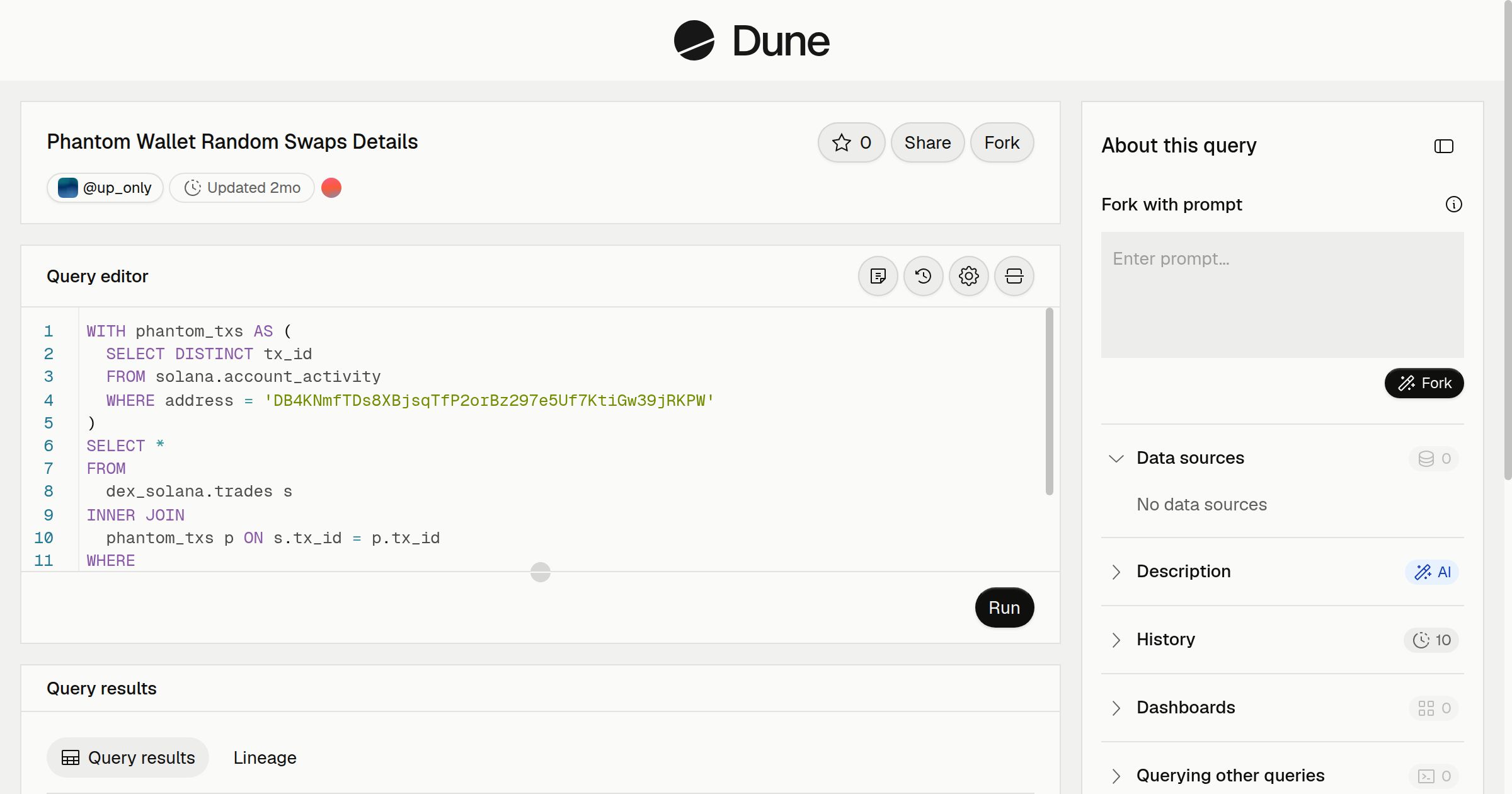Click the Dune logo icon
The image size is (1512, 794).
point(694,40)
